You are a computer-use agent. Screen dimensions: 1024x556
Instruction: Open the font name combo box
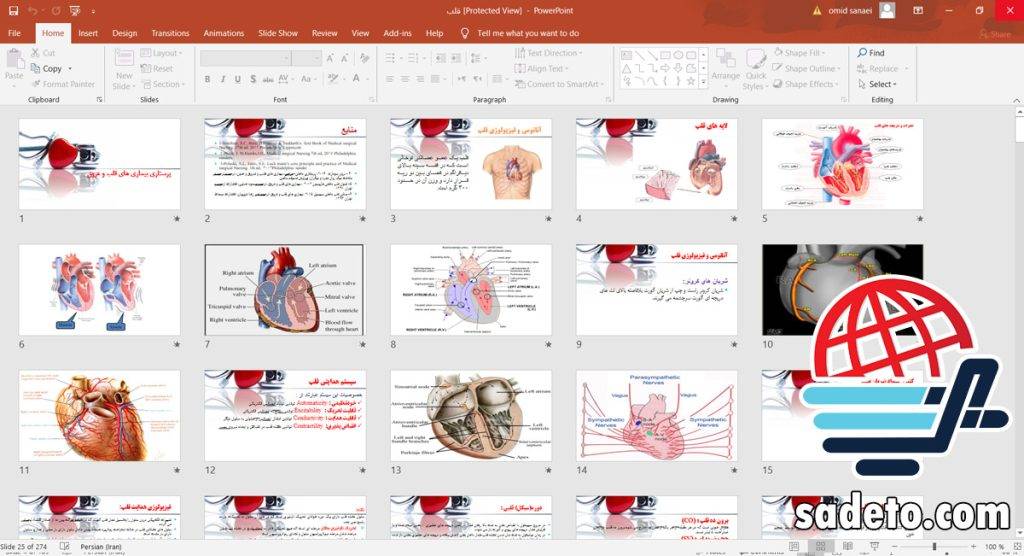[246, 58]
